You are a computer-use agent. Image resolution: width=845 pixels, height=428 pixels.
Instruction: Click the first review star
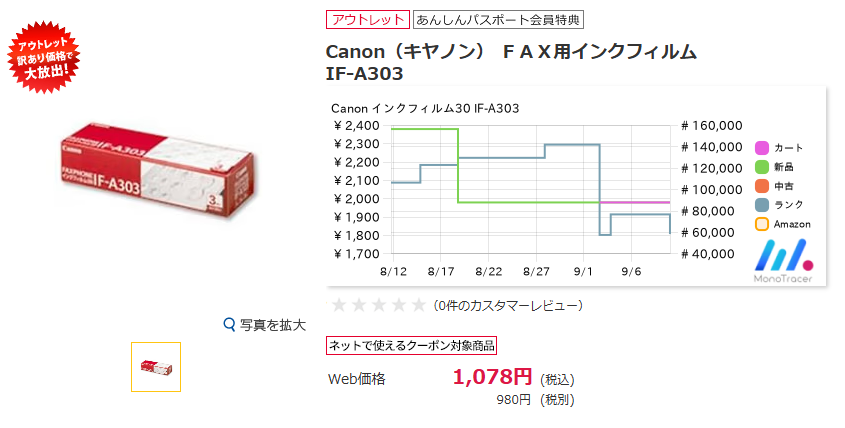338,306
